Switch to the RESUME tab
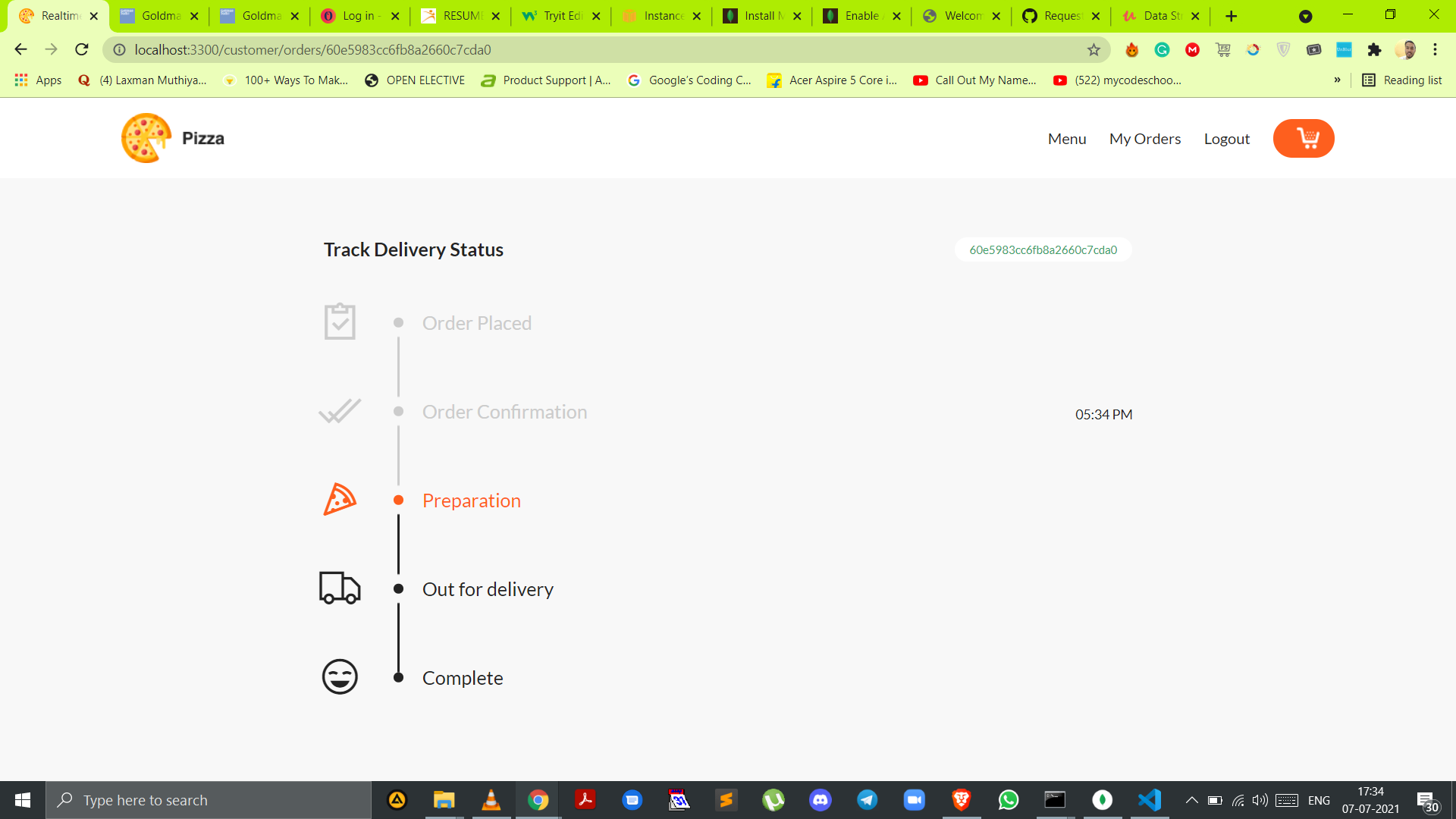The image size is (1456, 819). click(x=453, y=16)
